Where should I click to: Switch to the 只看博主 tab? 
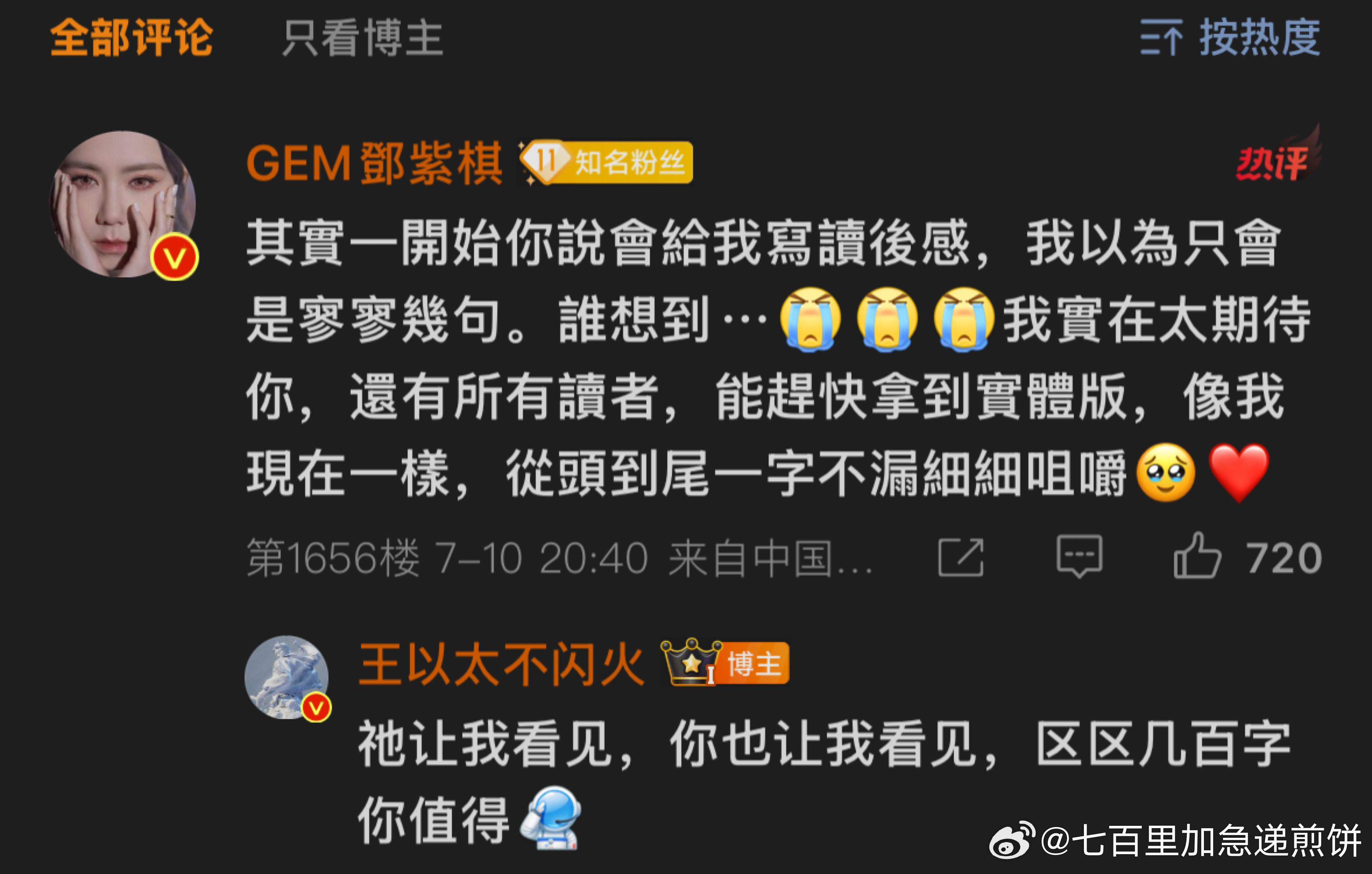pyautogui.click(x=363, y=38)
